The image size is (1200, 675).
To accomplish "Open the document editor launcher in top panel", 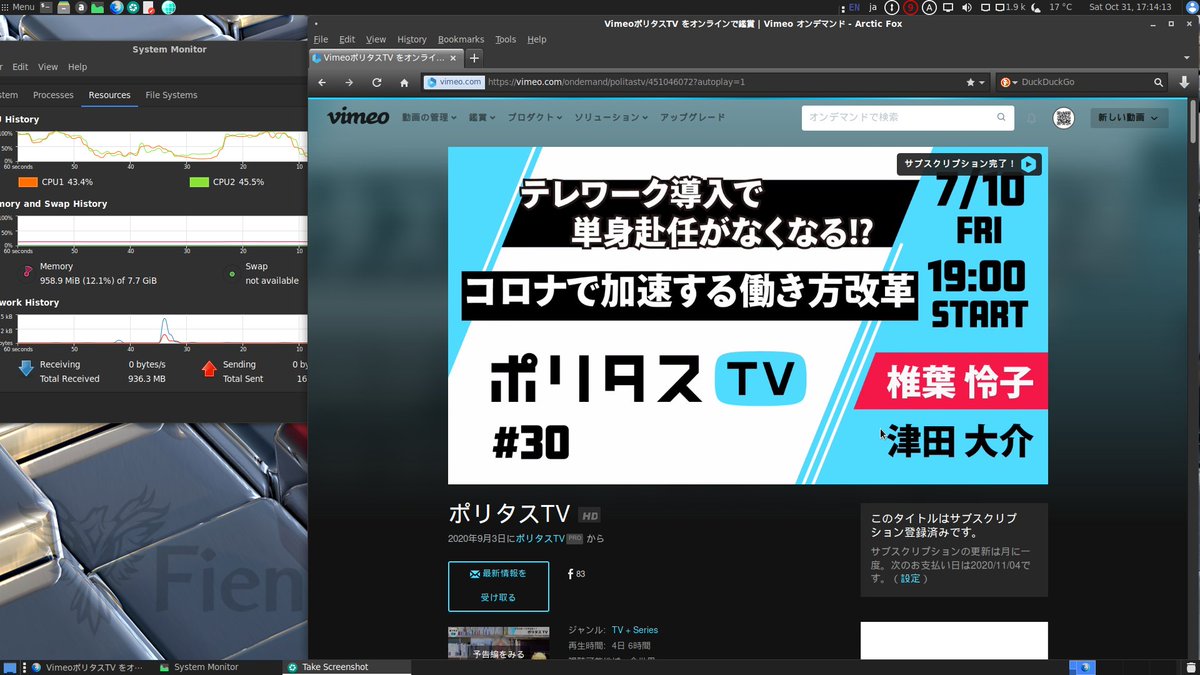I will (x=149, y=7).
